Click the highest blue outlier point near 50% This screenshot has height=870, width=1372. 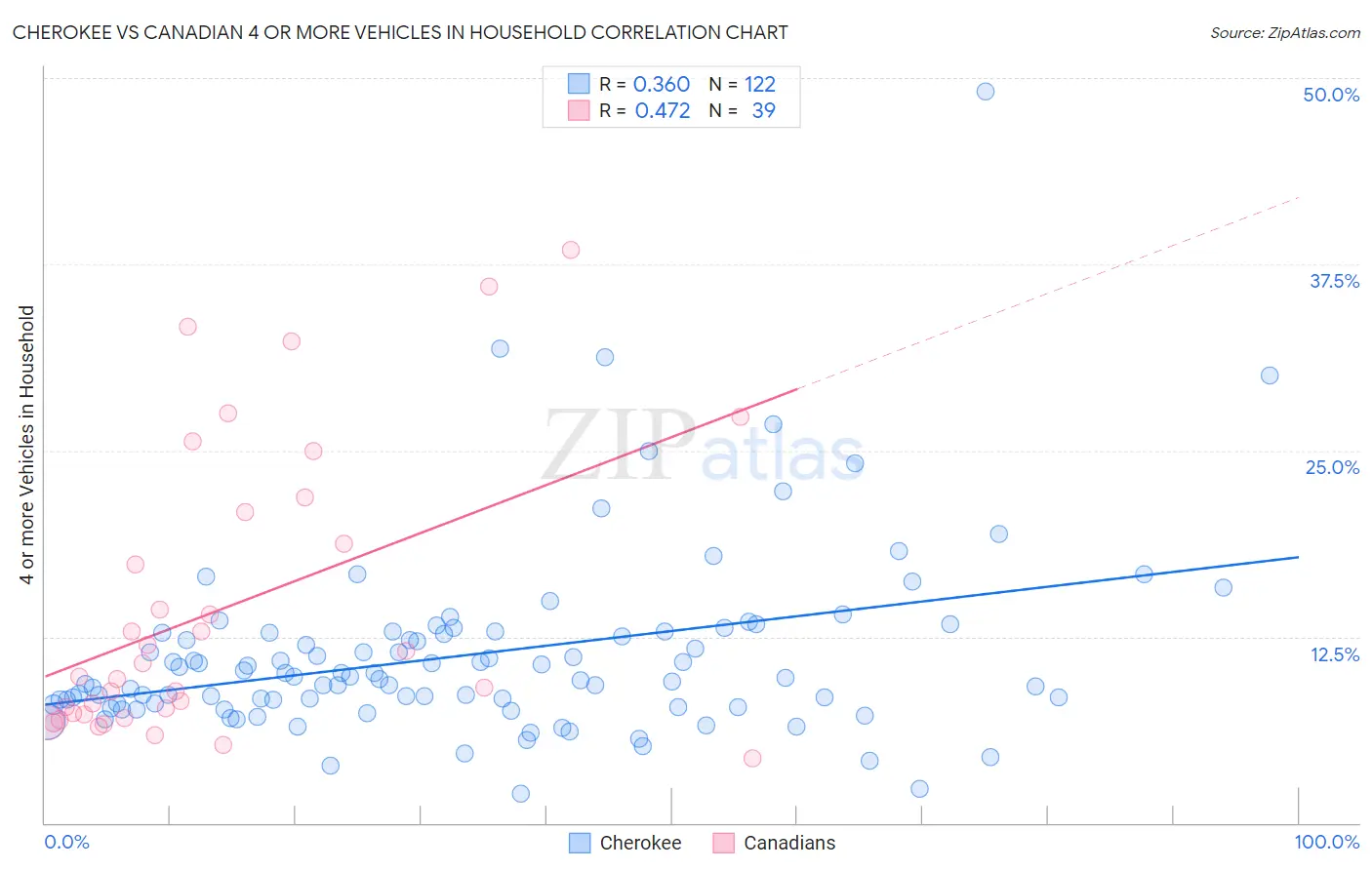tap(986, 92)
